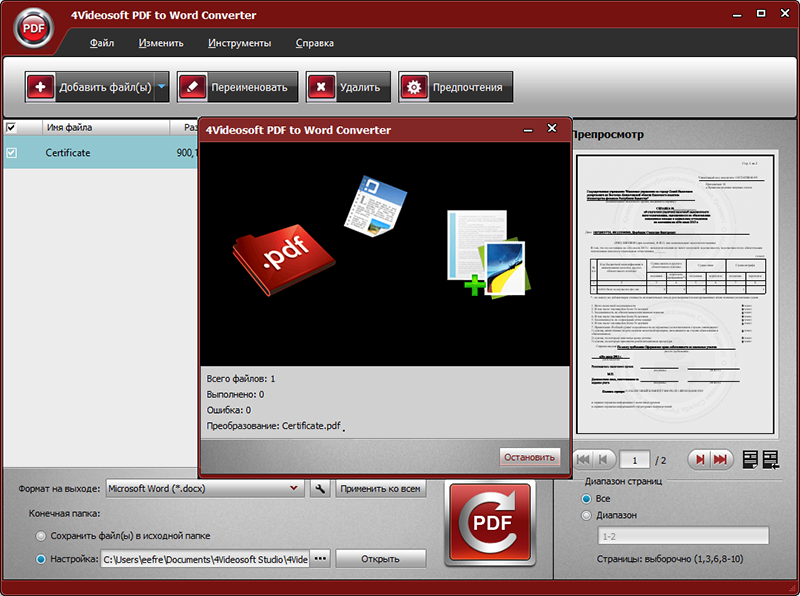Click 'Ошибка: 0' text
The width and height of the screenshot is (800, 596).
pyautogui.click(x=229, y=410)
